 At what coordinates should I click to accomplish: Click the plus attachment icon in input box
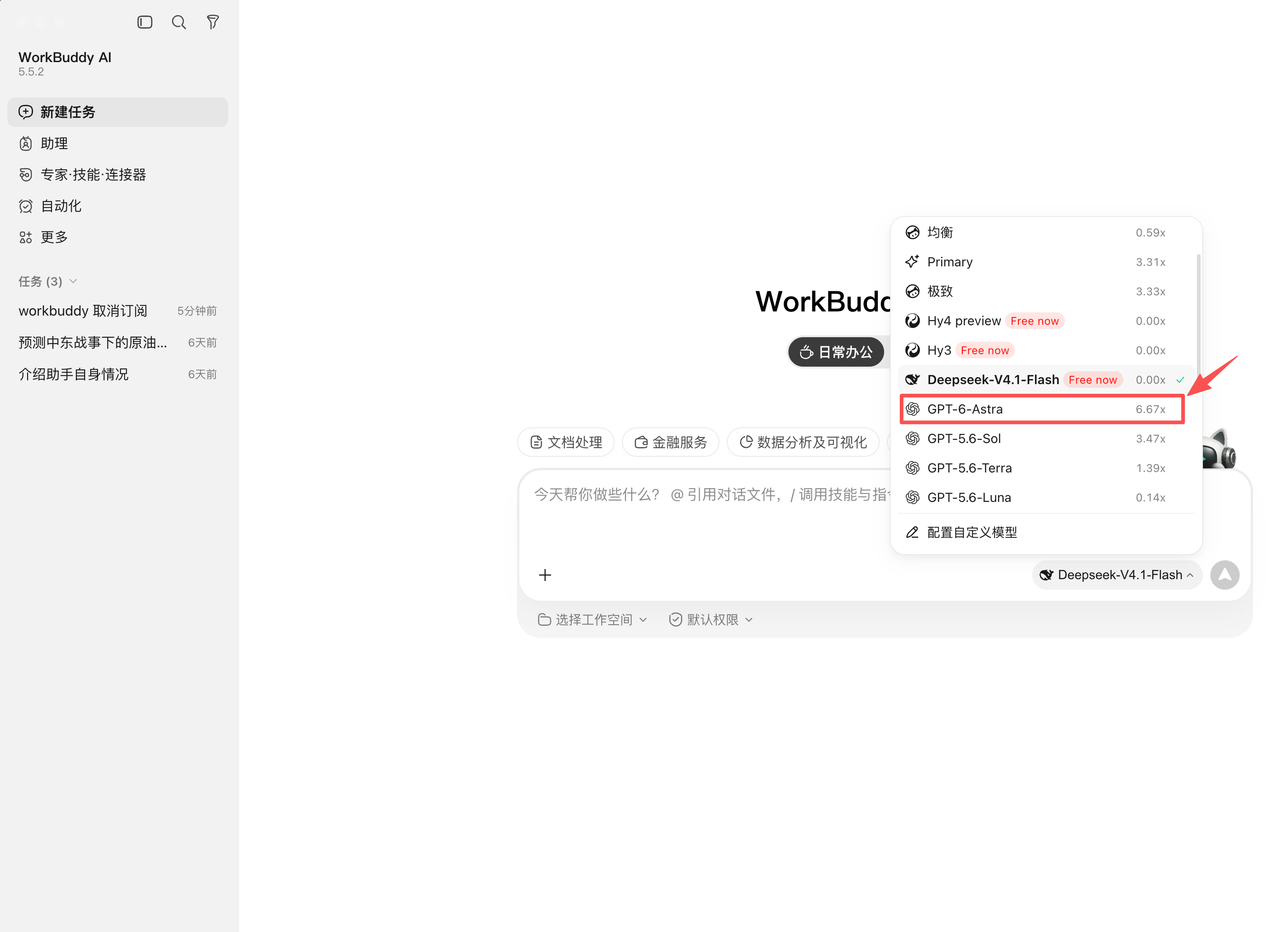[545, 575]
